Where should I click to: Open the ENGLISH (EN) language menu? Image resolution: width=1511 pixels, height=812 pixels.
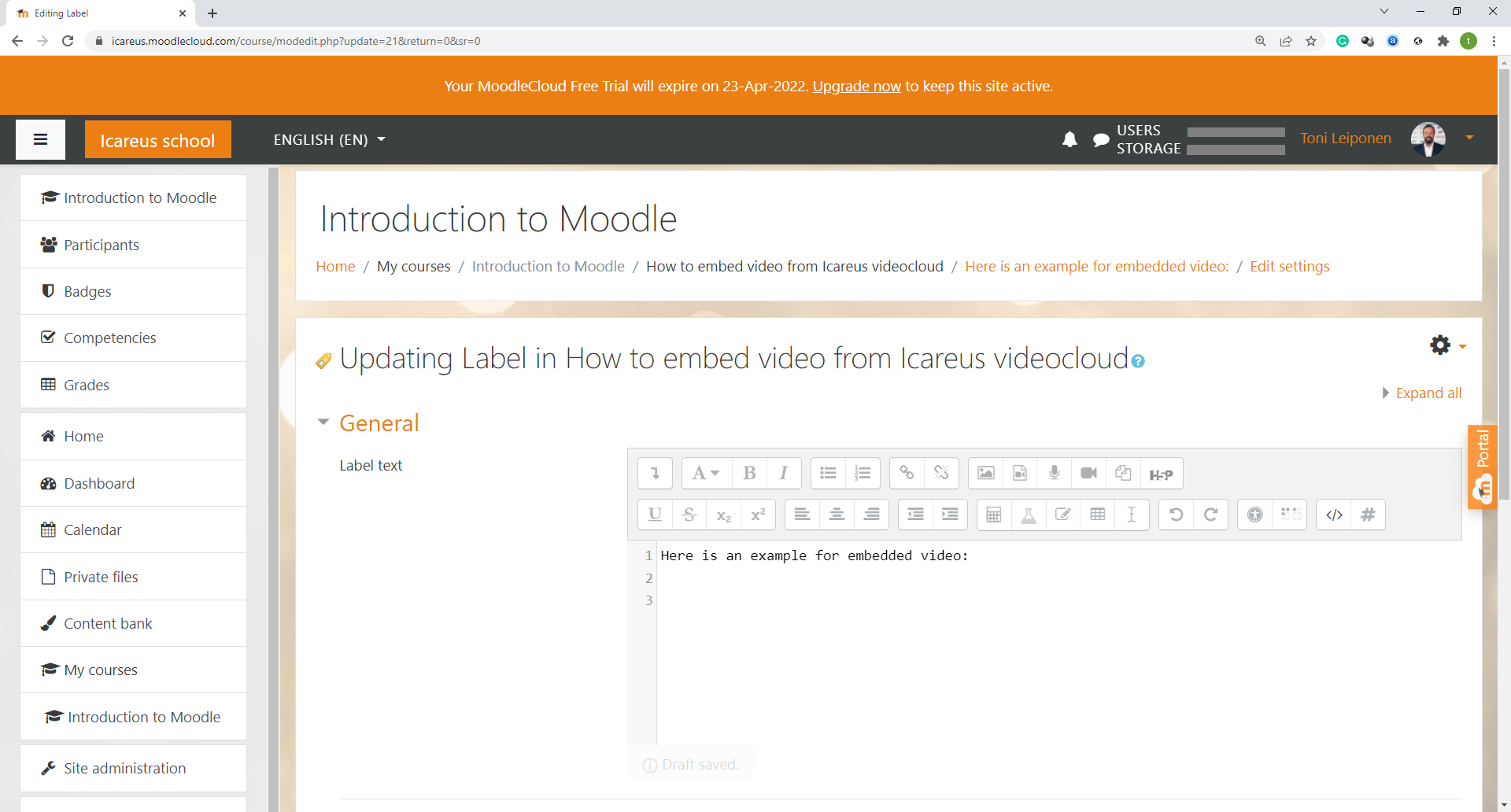coord(329,139)
